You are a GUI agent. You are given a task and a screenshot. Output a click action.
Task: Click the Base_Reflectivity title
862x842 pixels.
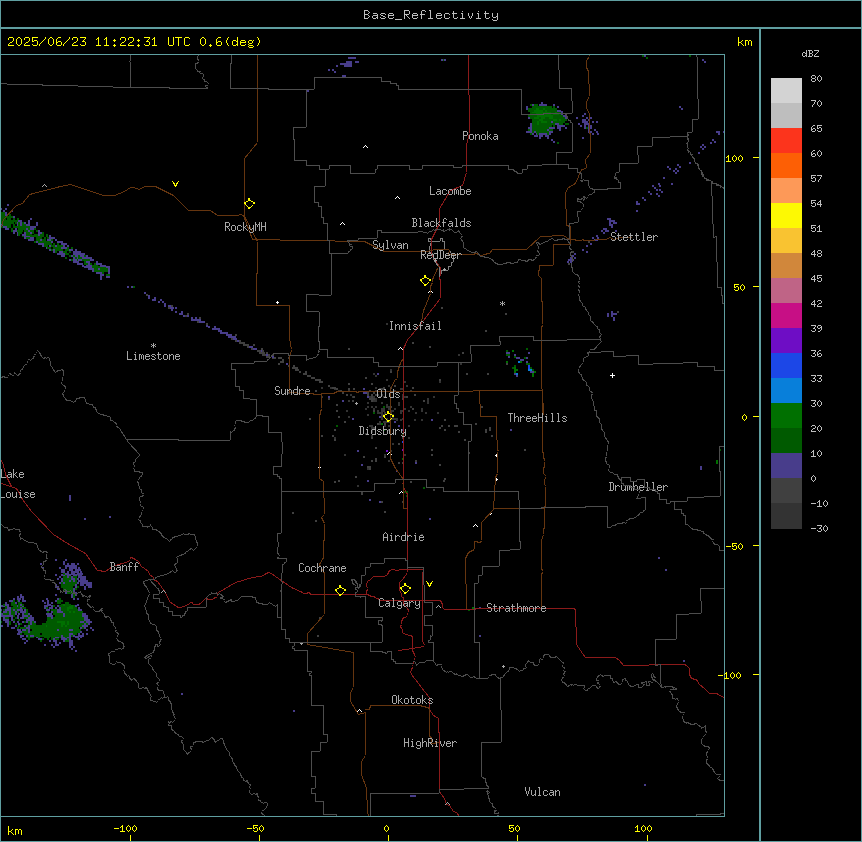[431, 15]
